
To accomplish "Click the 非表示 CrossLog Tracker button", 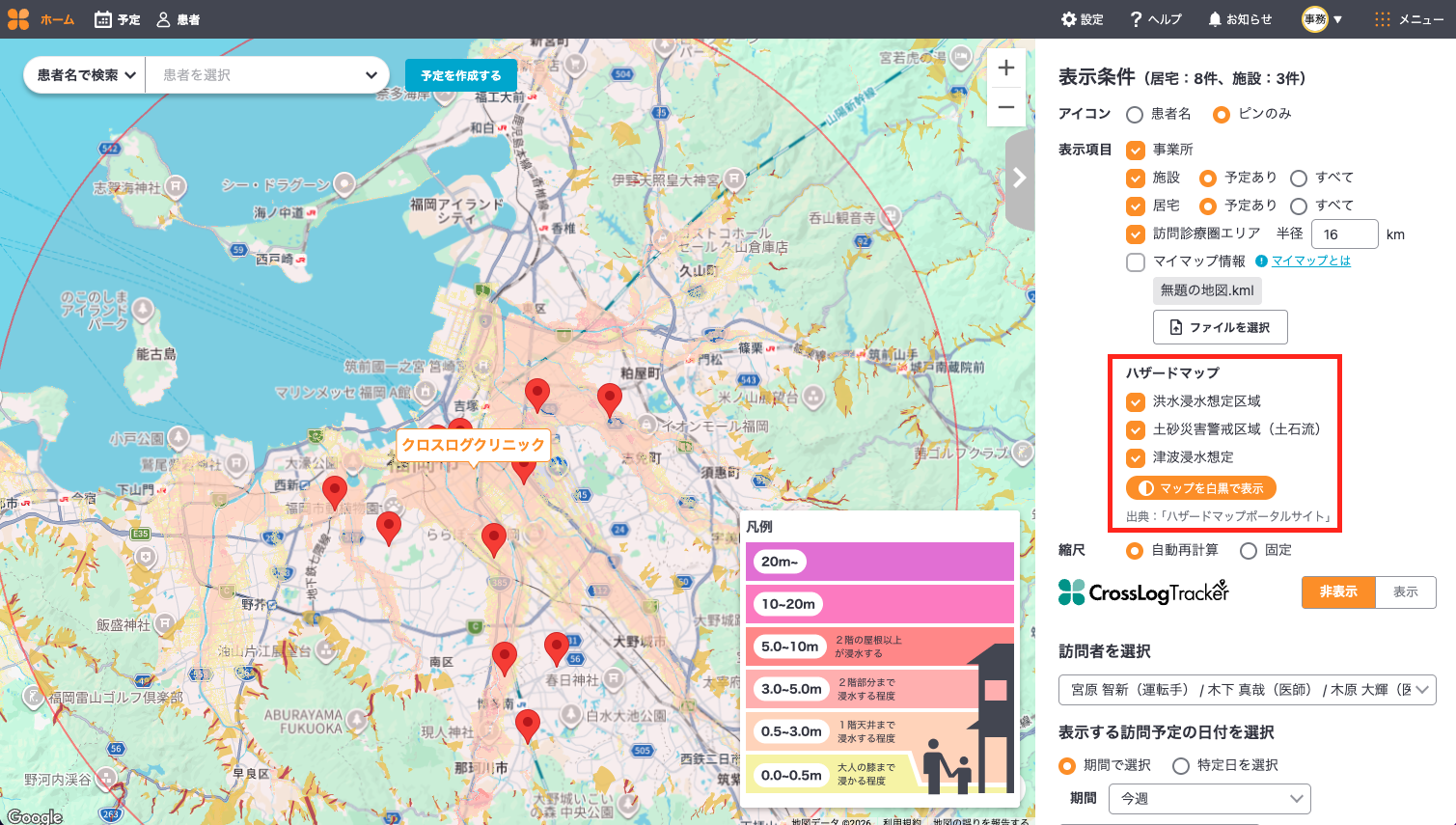I will [x=1338, y=592].
